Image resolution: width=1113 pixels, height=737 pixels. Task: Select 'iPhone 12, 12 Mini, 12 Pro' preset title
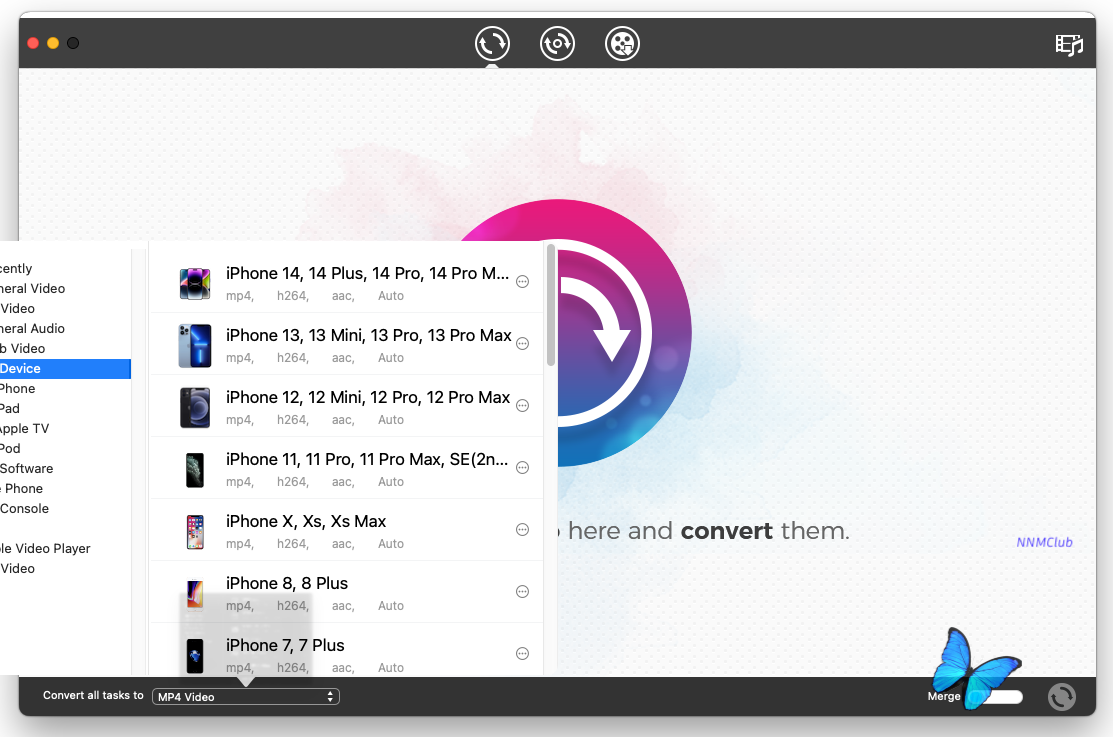(x=368, y=397)
